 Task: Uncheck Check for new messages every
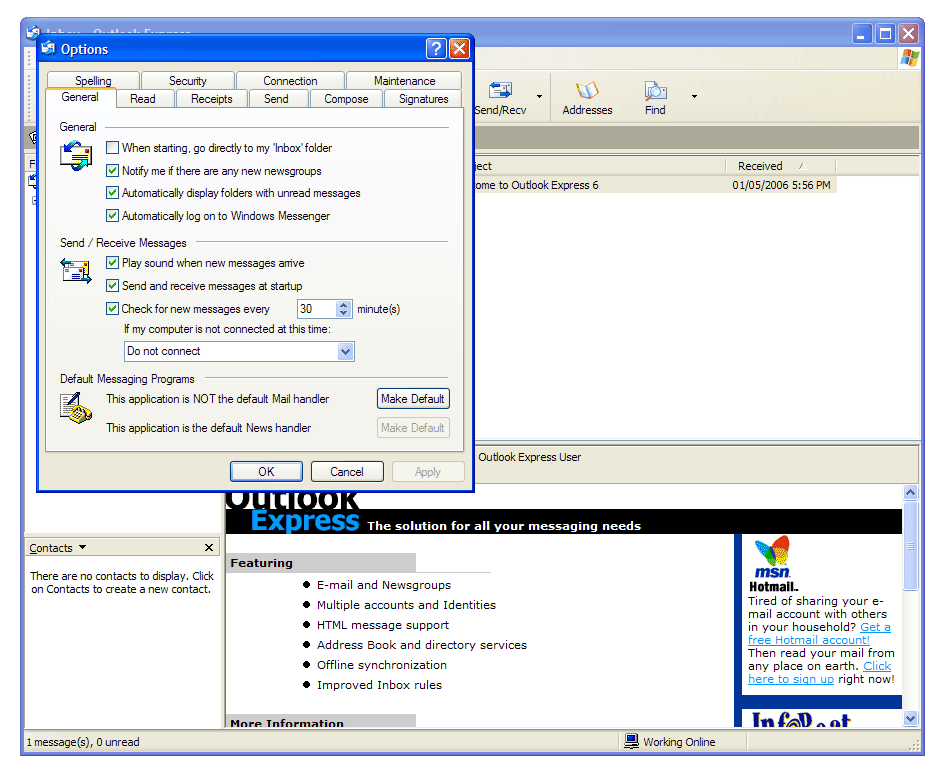click(x=112, y=308)
